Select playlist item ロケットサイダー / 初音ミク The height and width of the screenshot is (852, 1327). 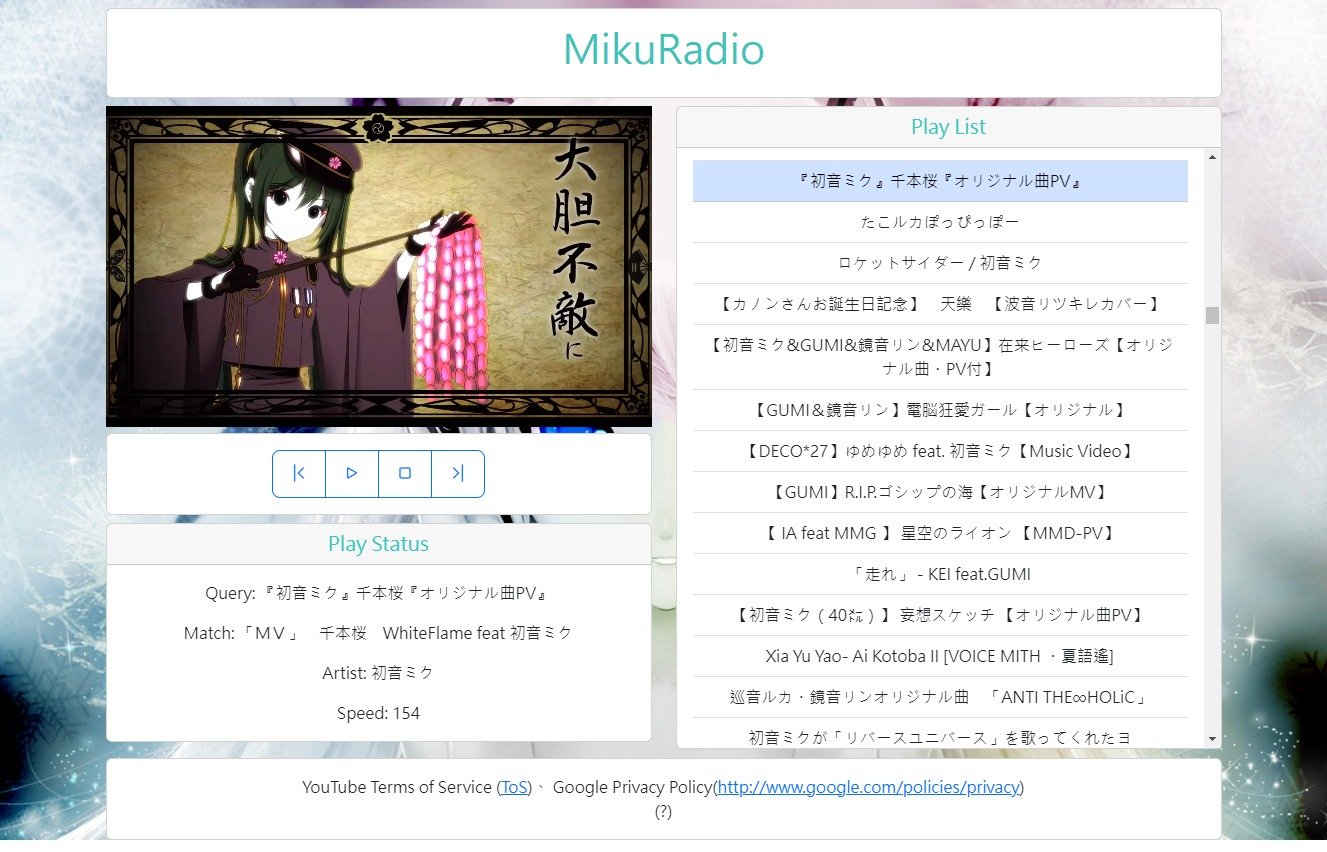940,263
